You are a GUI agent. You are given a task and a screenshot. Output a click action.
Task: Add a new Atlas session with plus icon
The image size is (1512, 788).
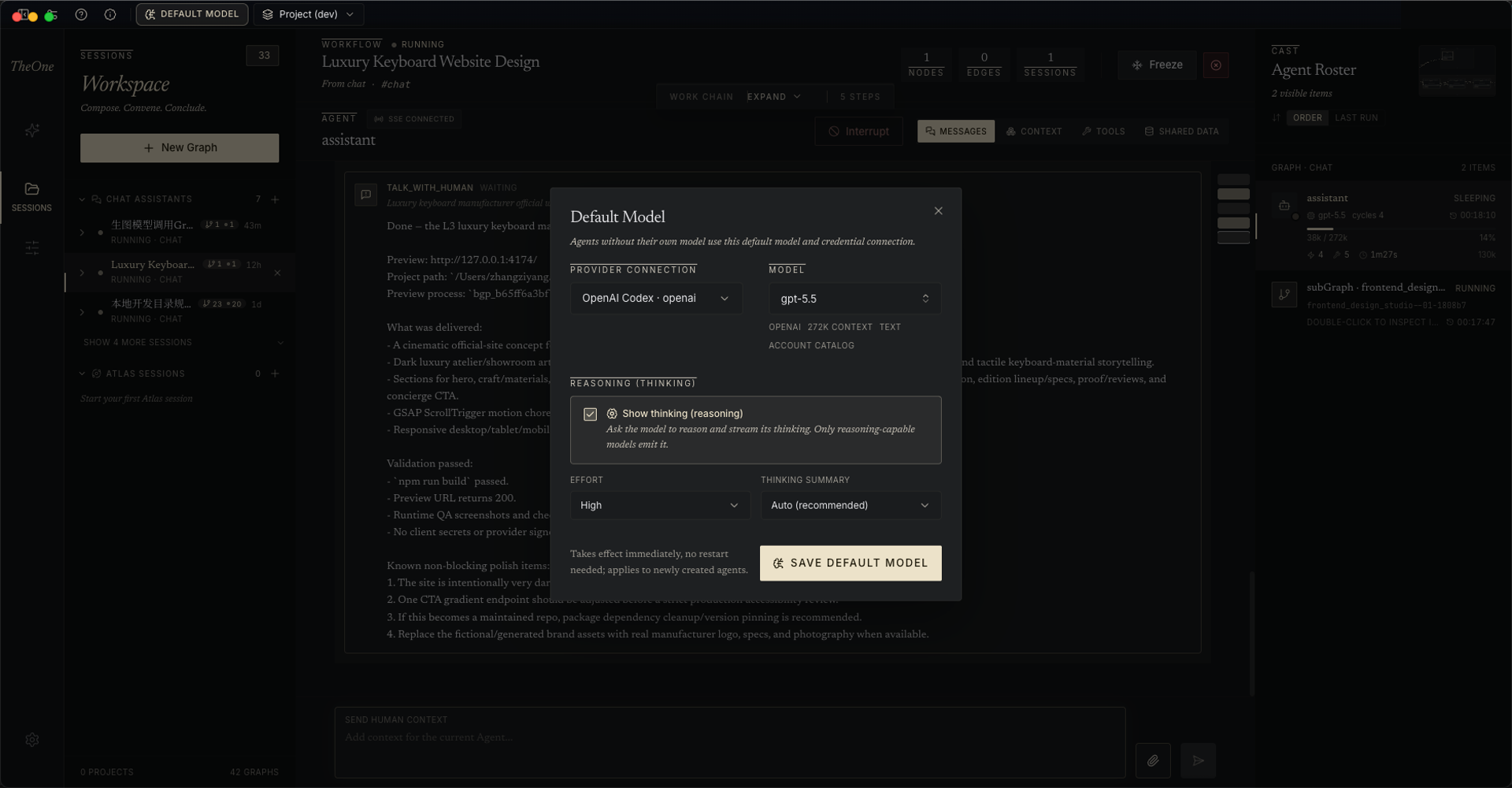[x=275, y=374]
